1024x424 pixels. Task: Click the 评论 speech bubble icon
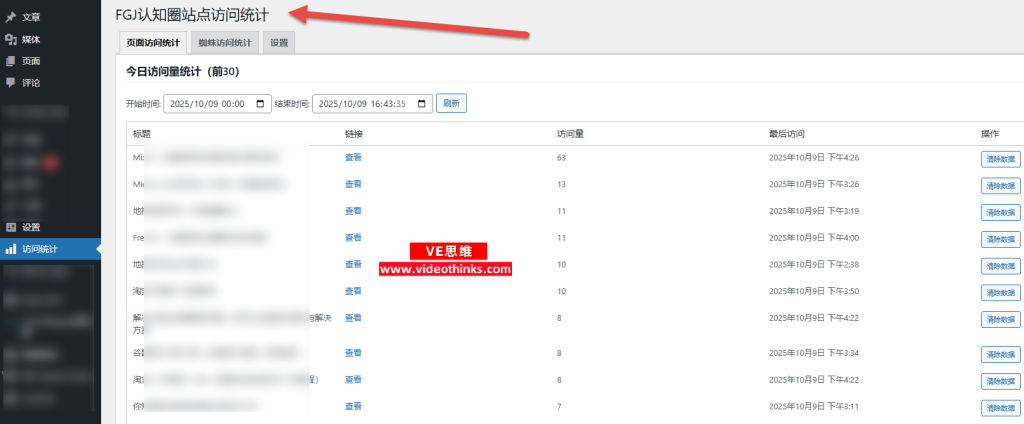point(11,82)
